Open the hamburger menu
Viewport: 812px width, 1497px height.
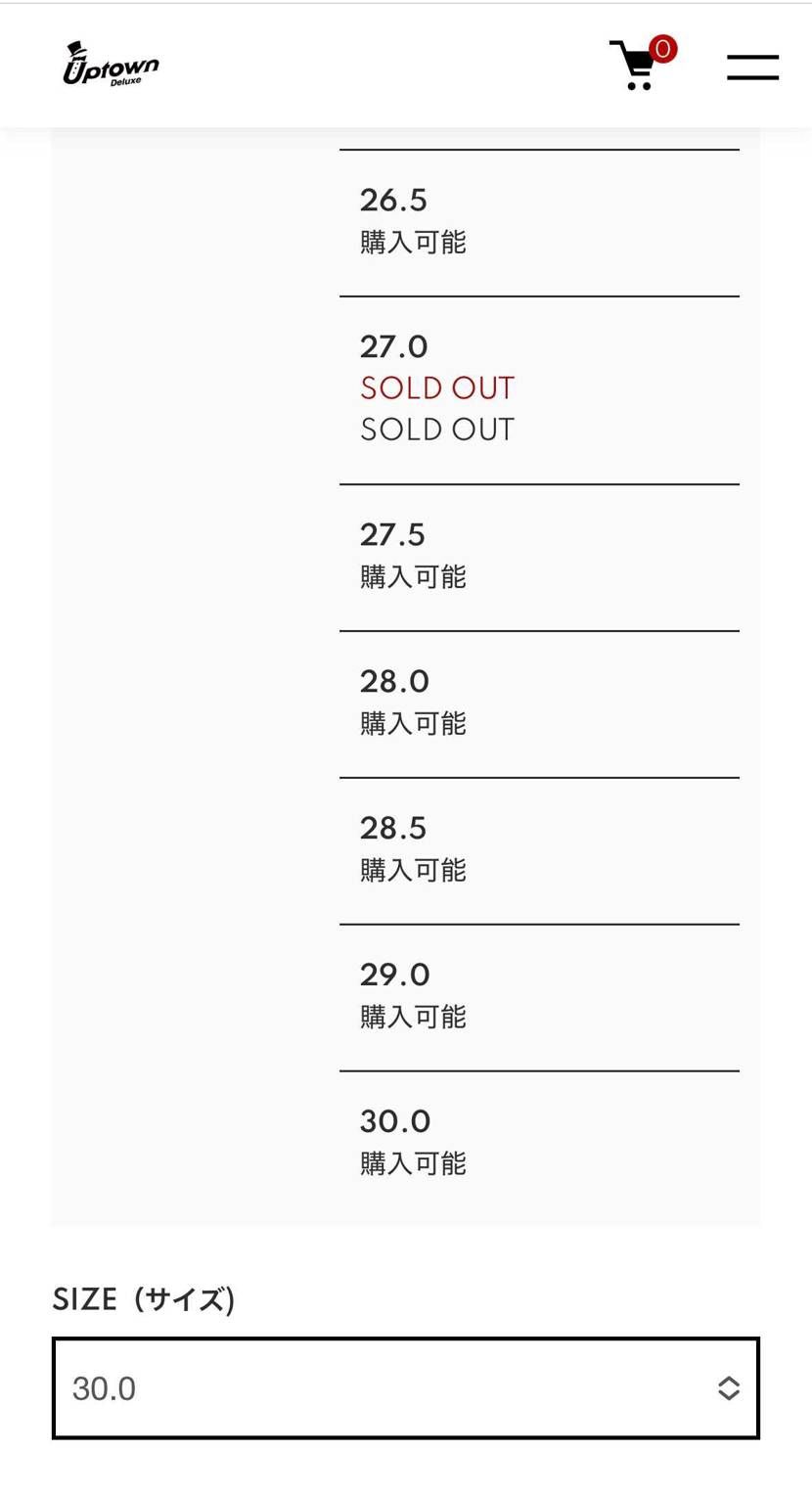[752, 68]
